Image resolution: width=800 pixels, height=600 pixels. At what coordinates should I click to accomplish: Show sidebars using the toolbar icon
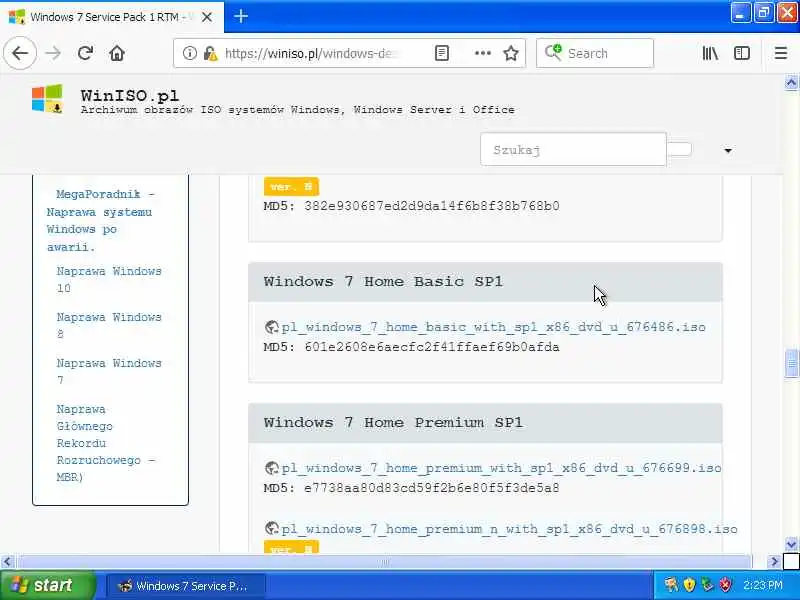coord(742,53)
